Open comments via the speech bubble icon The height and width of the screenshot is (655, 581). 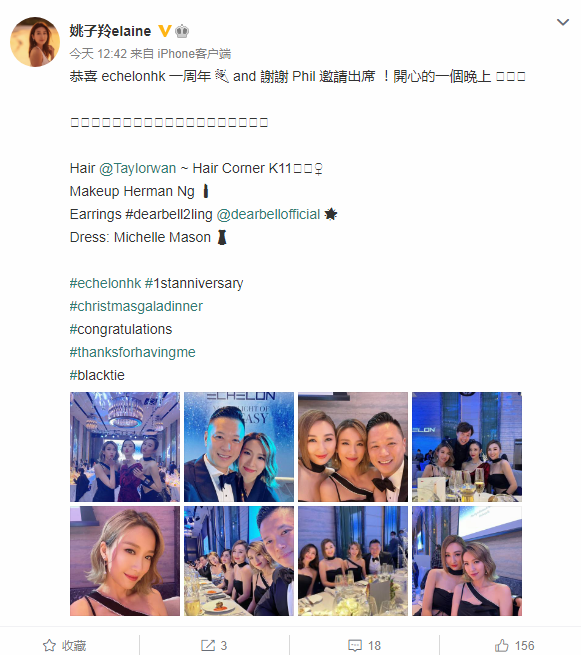355,645
